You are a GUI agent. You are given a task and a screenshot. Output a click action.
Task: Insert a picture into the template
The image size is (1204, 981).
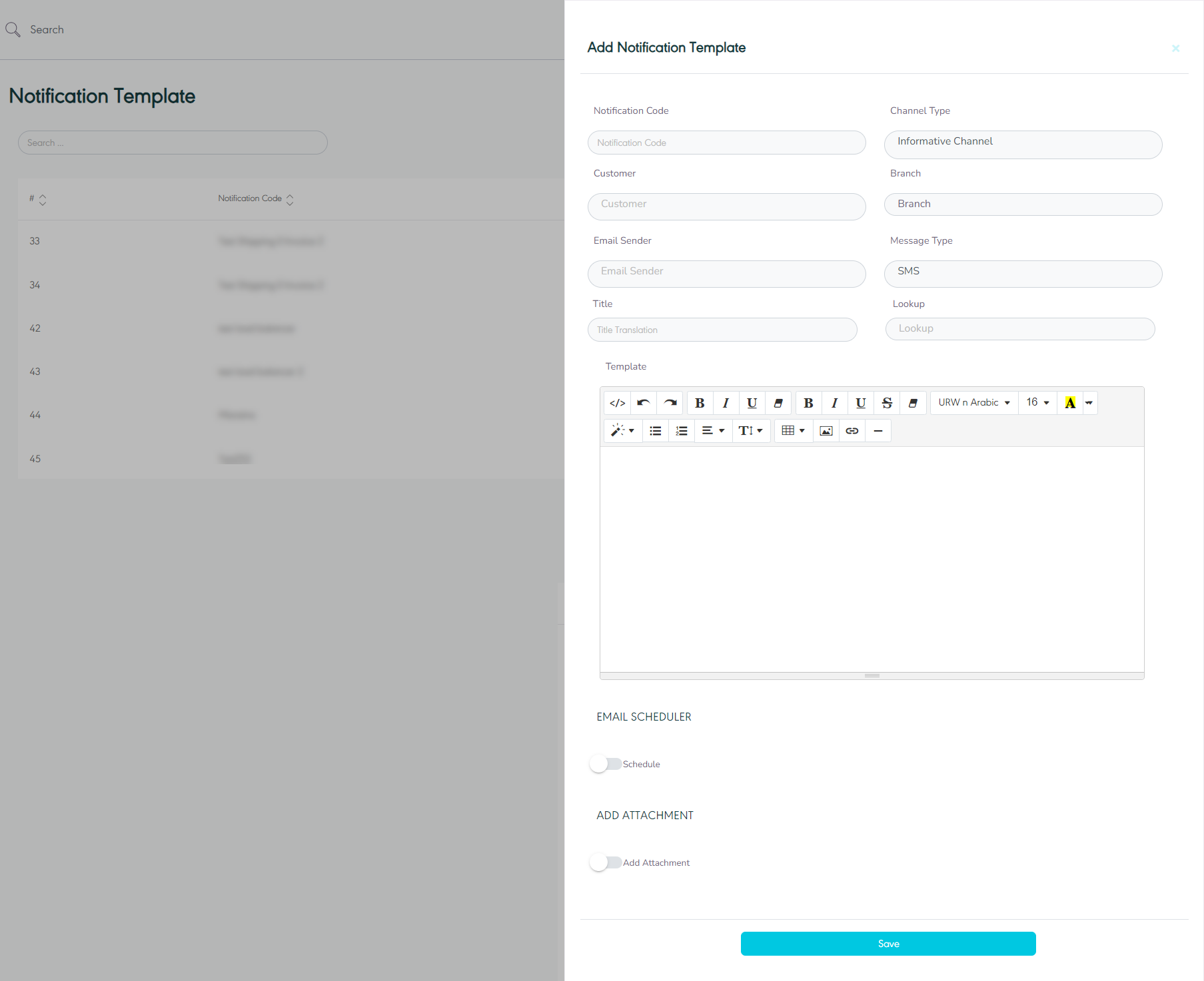[826, 431]
